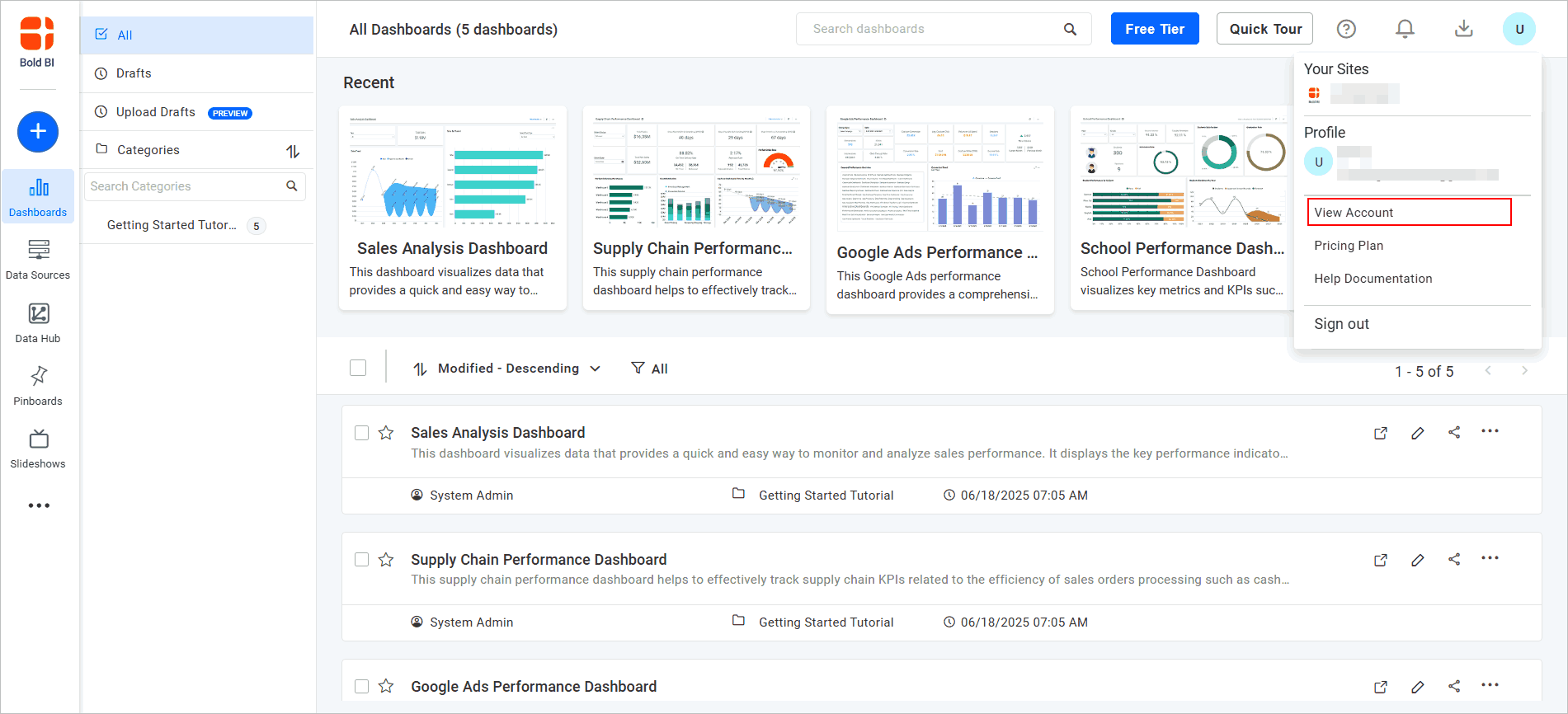Open the All filter dropdown

click(x=649, y=369)
